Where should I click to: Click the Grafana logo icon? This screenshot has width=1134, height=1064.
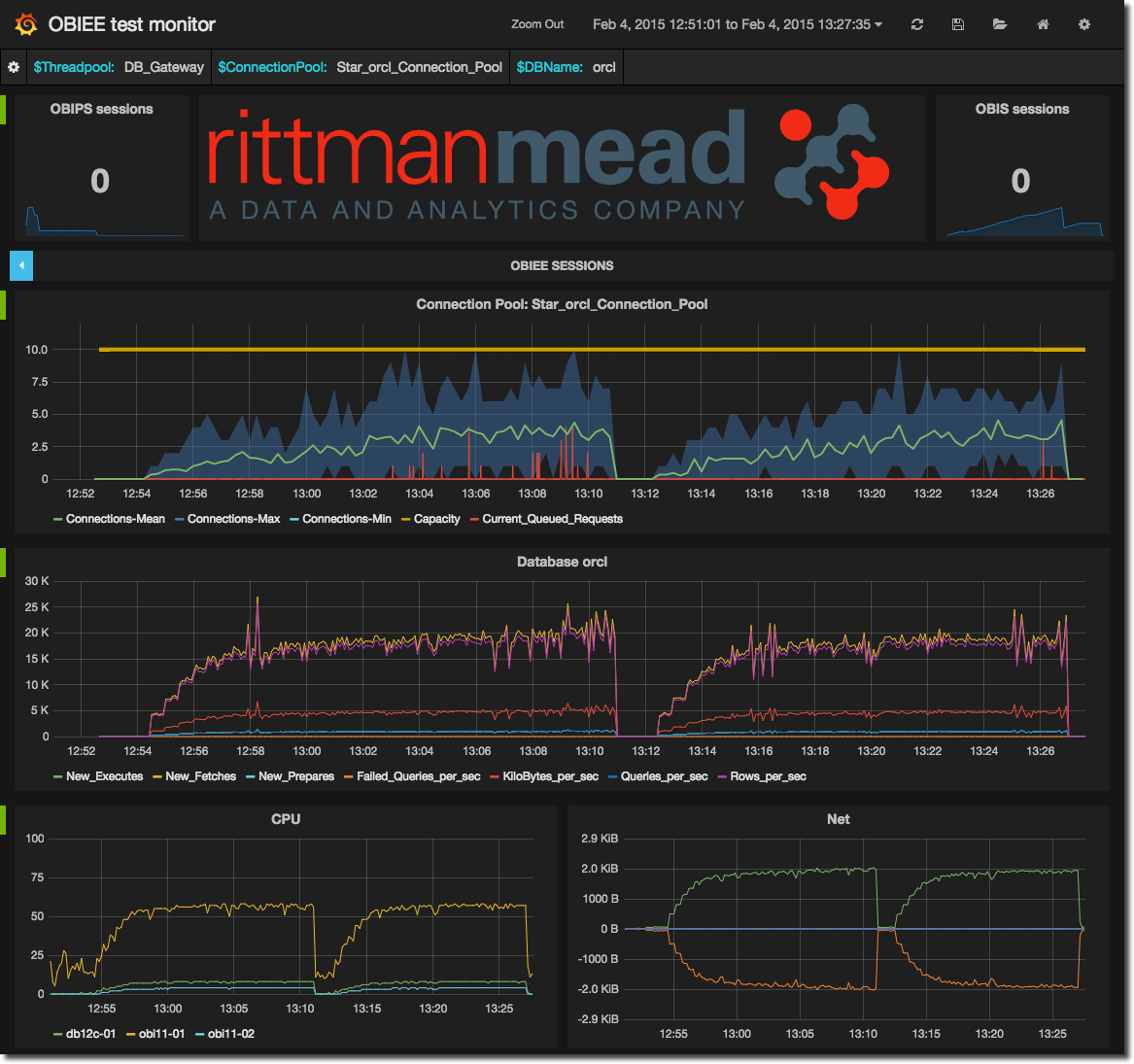click(x=26, y=24)
